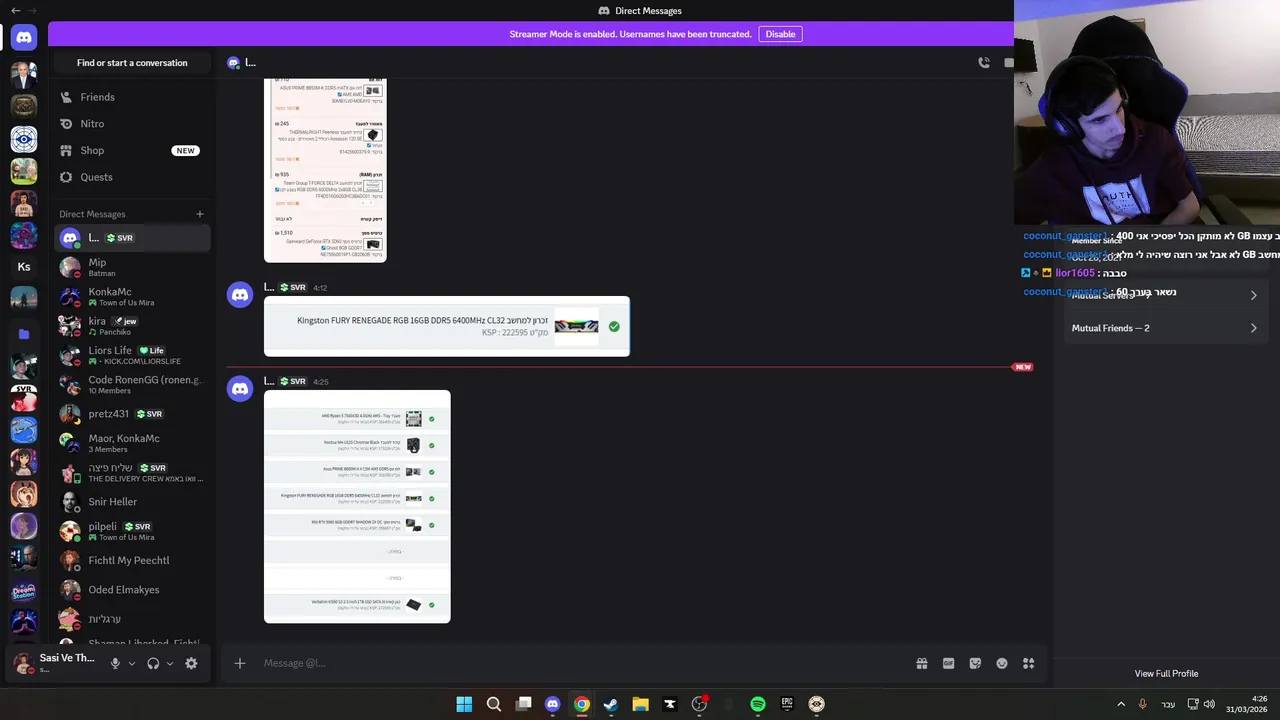This screenshot has width=1280, height=720.
Task: Open the Friends page
Action: [132, 97]
